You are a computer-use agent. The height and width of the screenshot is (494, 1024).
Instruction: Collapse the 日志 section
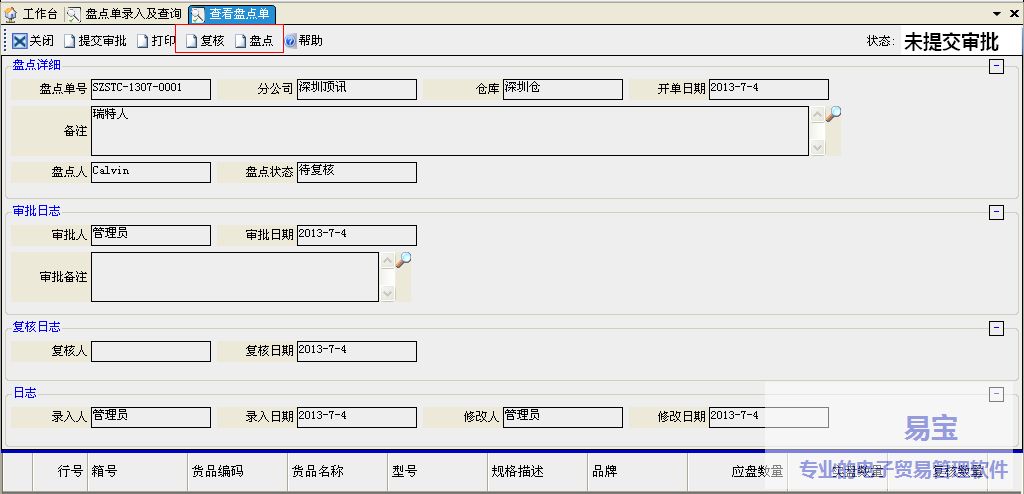tap(995, 394)
